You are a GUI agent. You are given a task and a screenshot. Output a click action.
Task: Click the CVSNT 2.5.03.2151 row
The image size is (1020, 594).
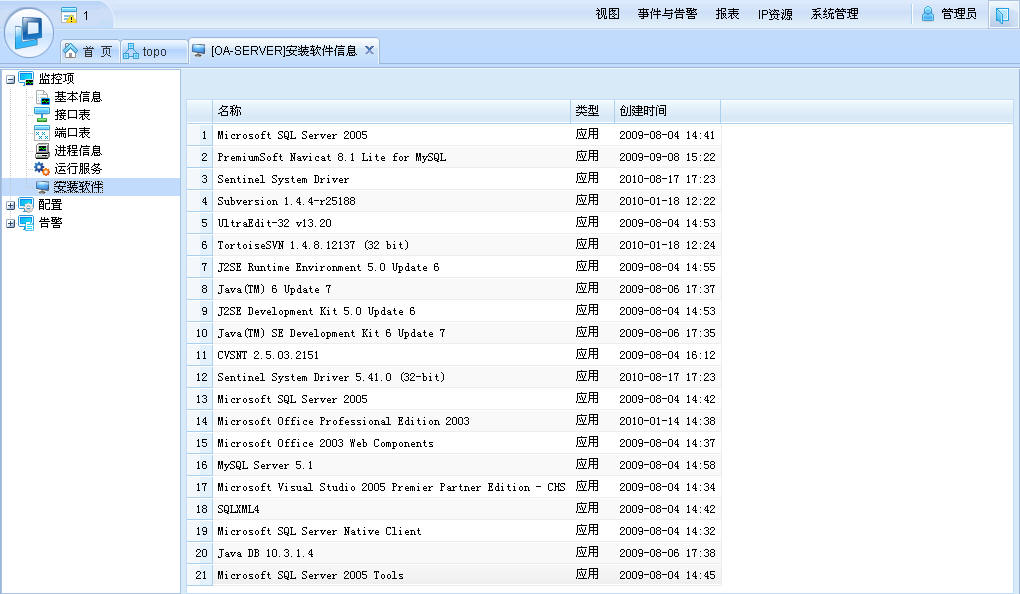[453, 355]
